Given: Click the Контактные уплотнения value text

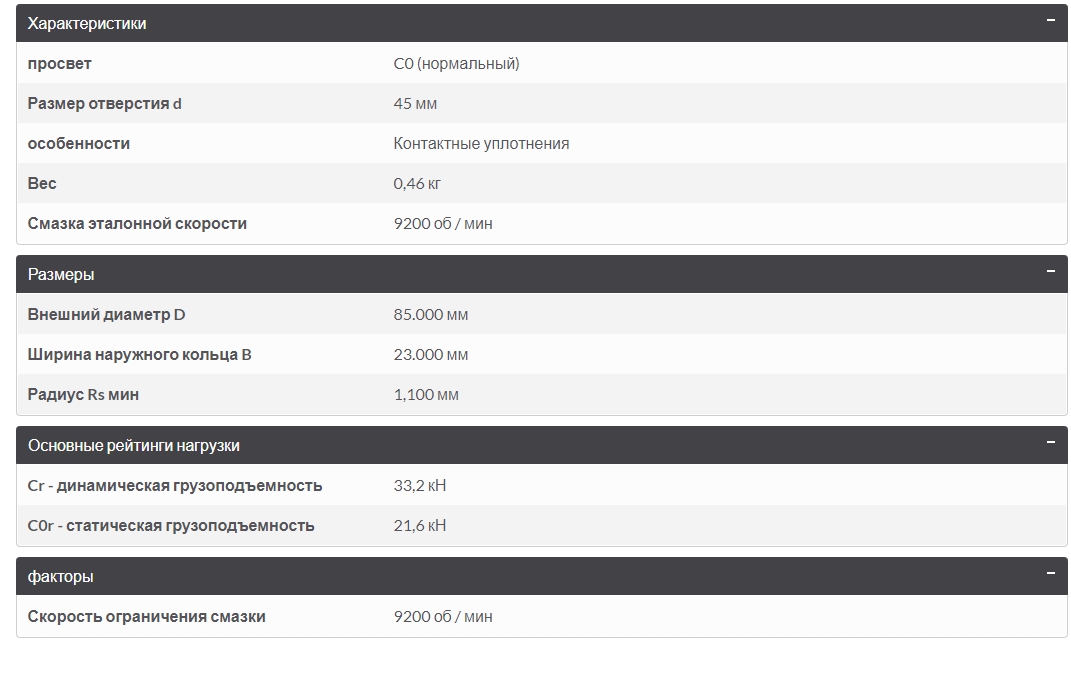Looking at the screenshot, I should pos(481,144).
